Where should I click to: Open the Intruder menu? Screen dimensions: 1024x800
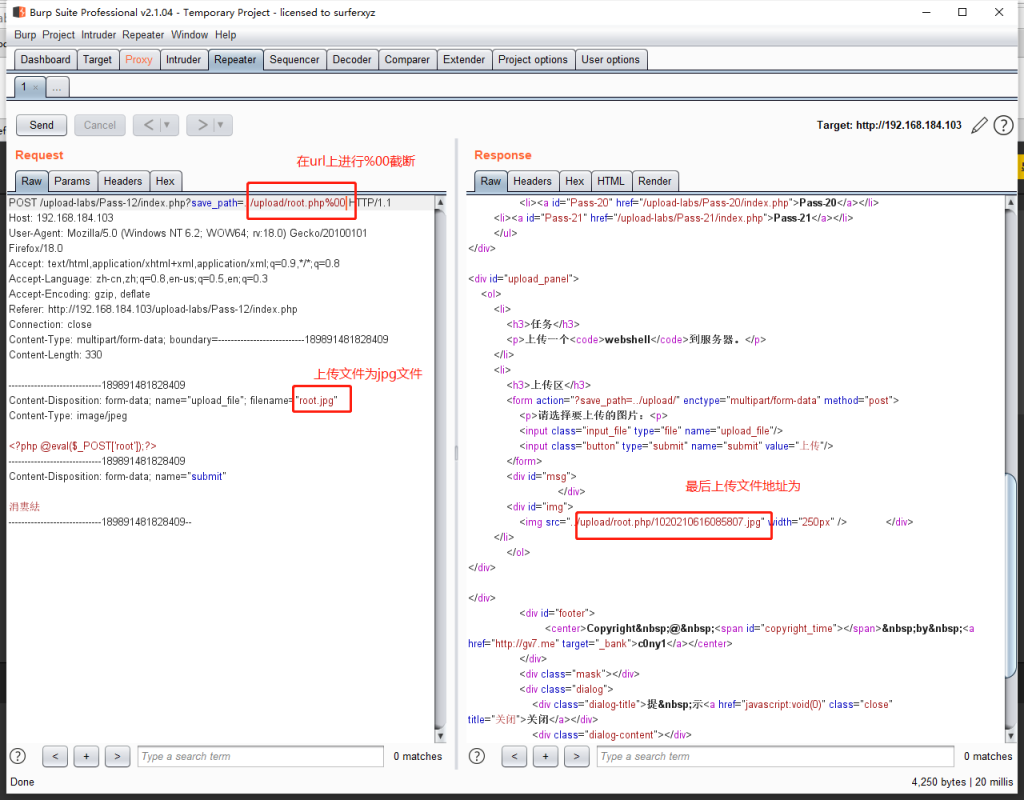click(99, 35)
